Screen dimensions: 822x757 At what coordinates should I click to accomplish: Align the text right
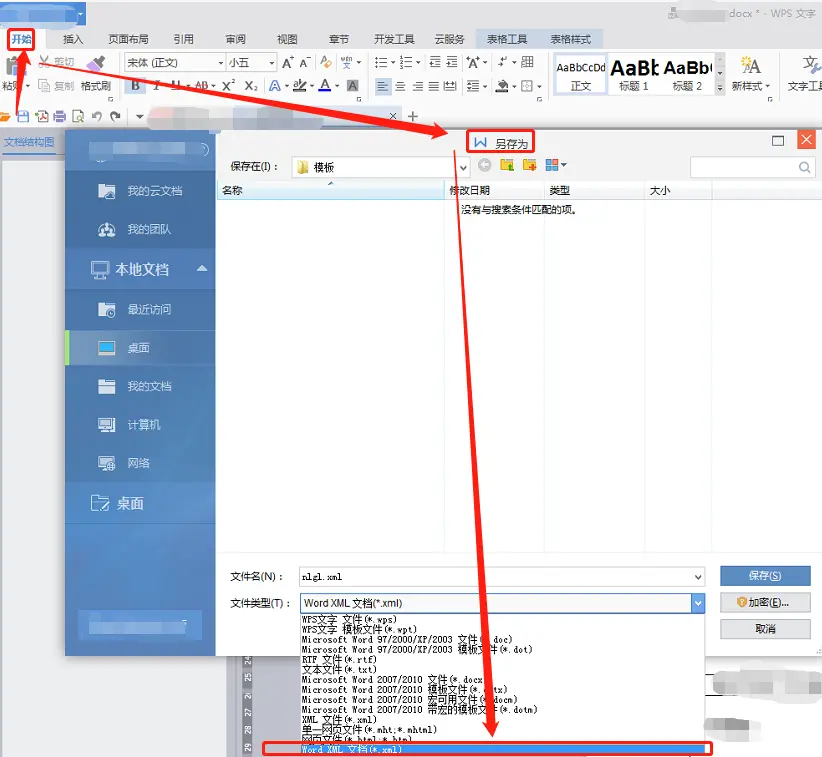tap(417, 86)
